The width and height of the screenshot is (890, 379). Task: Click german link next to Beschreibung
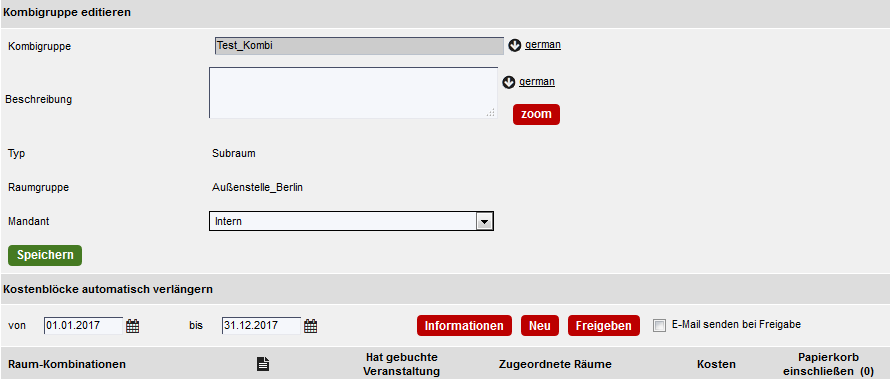(537, 82)
